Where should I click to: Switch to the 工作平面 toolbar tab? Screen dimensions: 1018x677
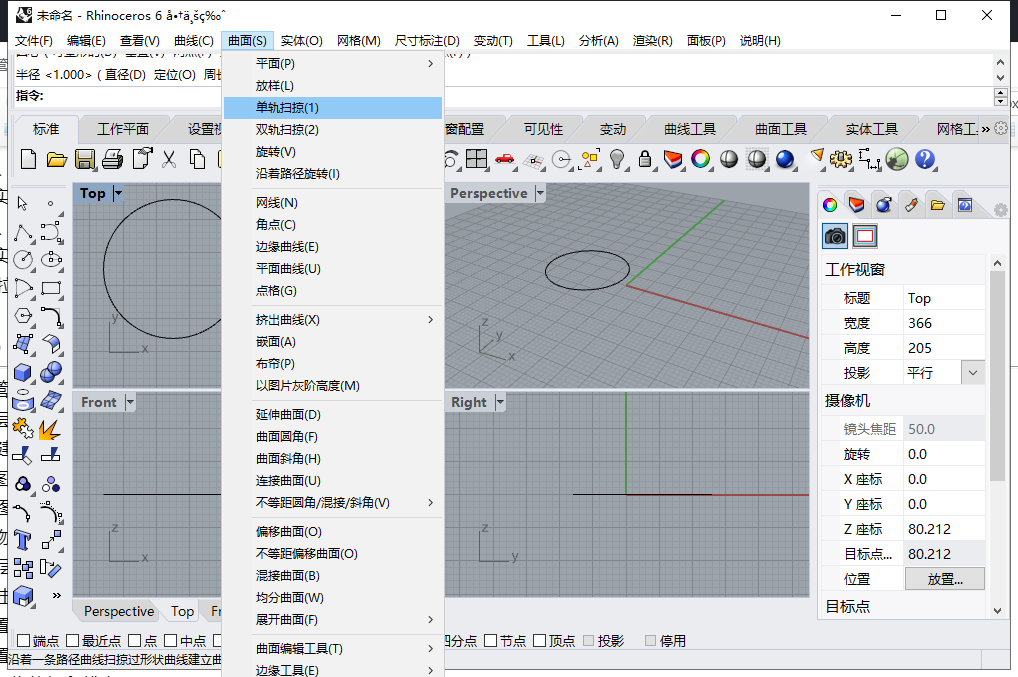(123, 129)
